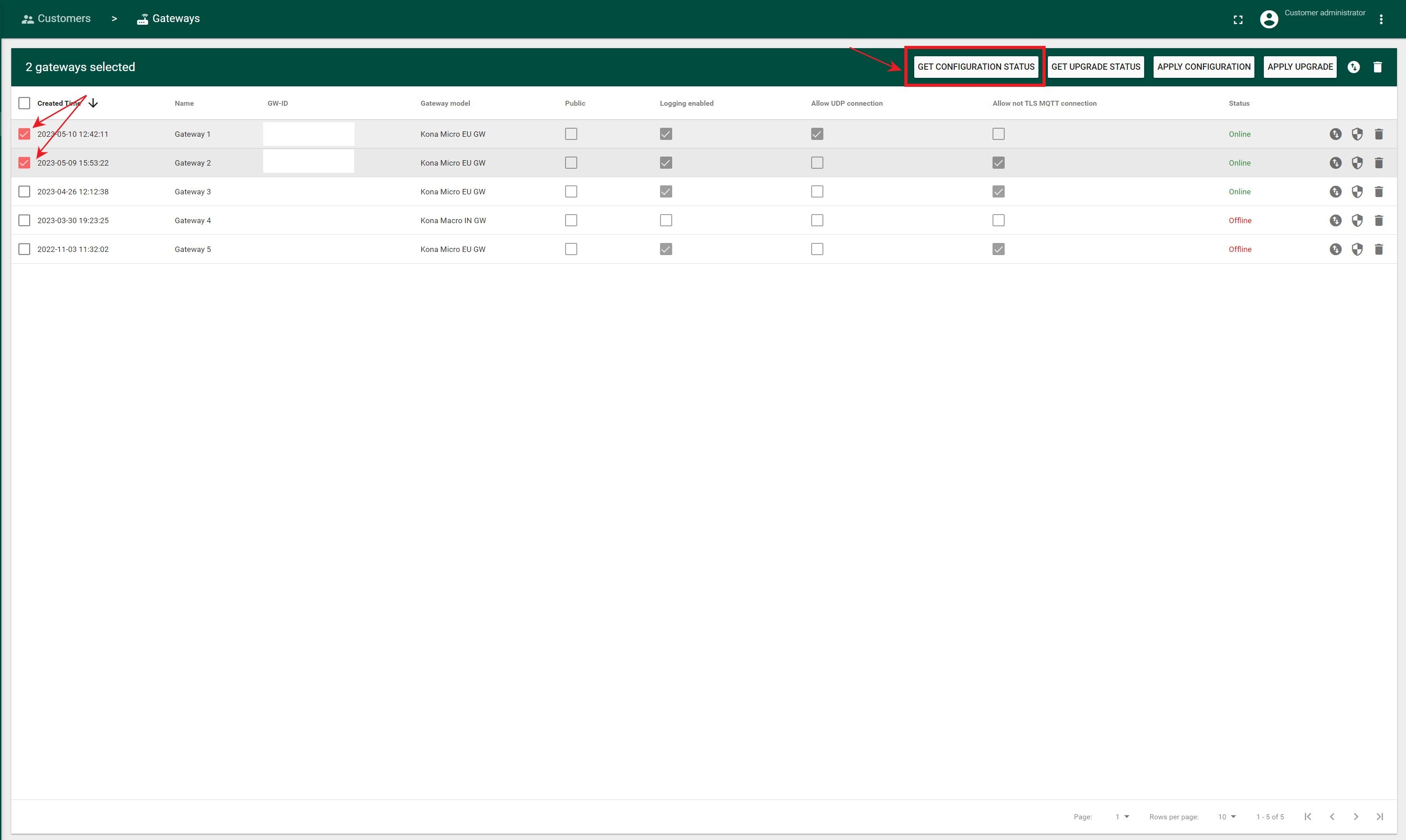The image size is (1406, 840).
Task: Toggle fullscreen mode from top toolbar
Action: 1238,19
